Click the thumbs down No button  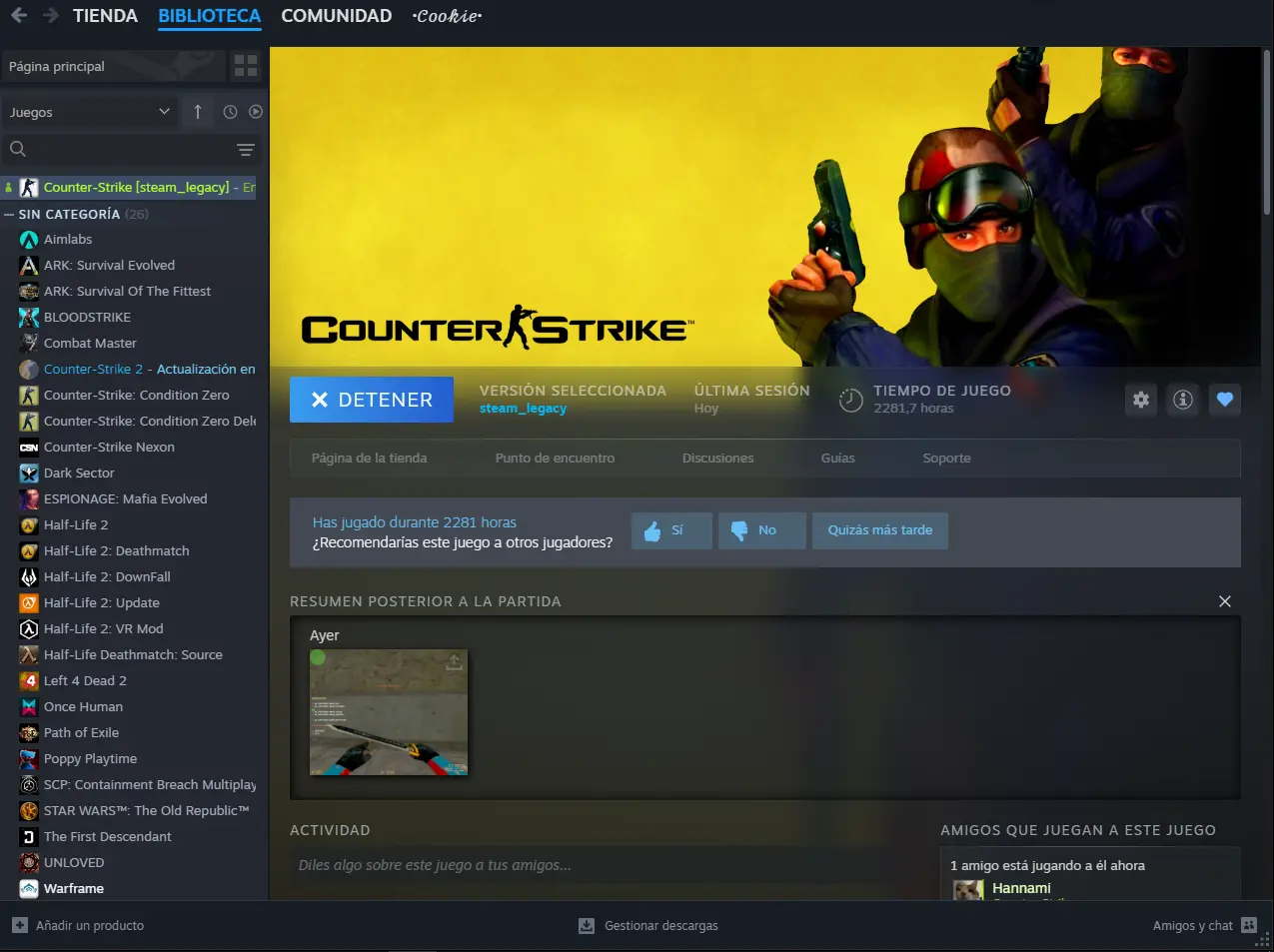tap(761, 530)
